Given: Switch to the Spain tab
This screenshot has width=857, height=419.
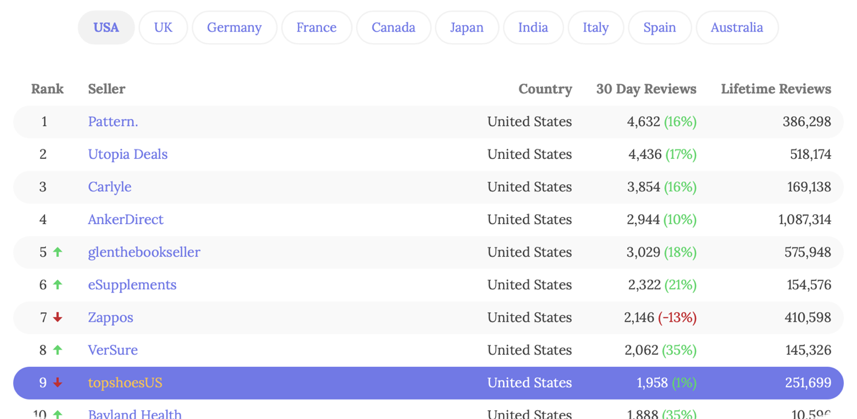Looking at the screenshot, I should coord(659,28).
